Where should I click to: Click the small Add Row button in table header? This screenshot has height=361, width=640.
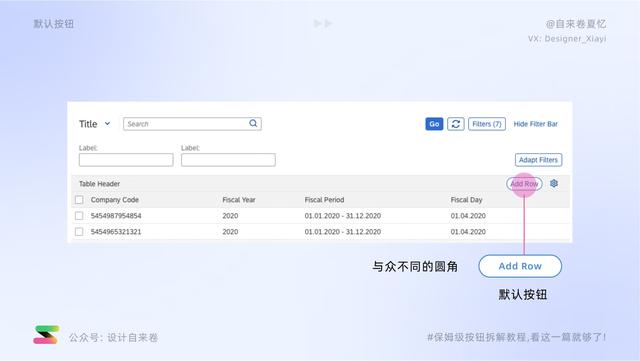[x=524, y=184]
